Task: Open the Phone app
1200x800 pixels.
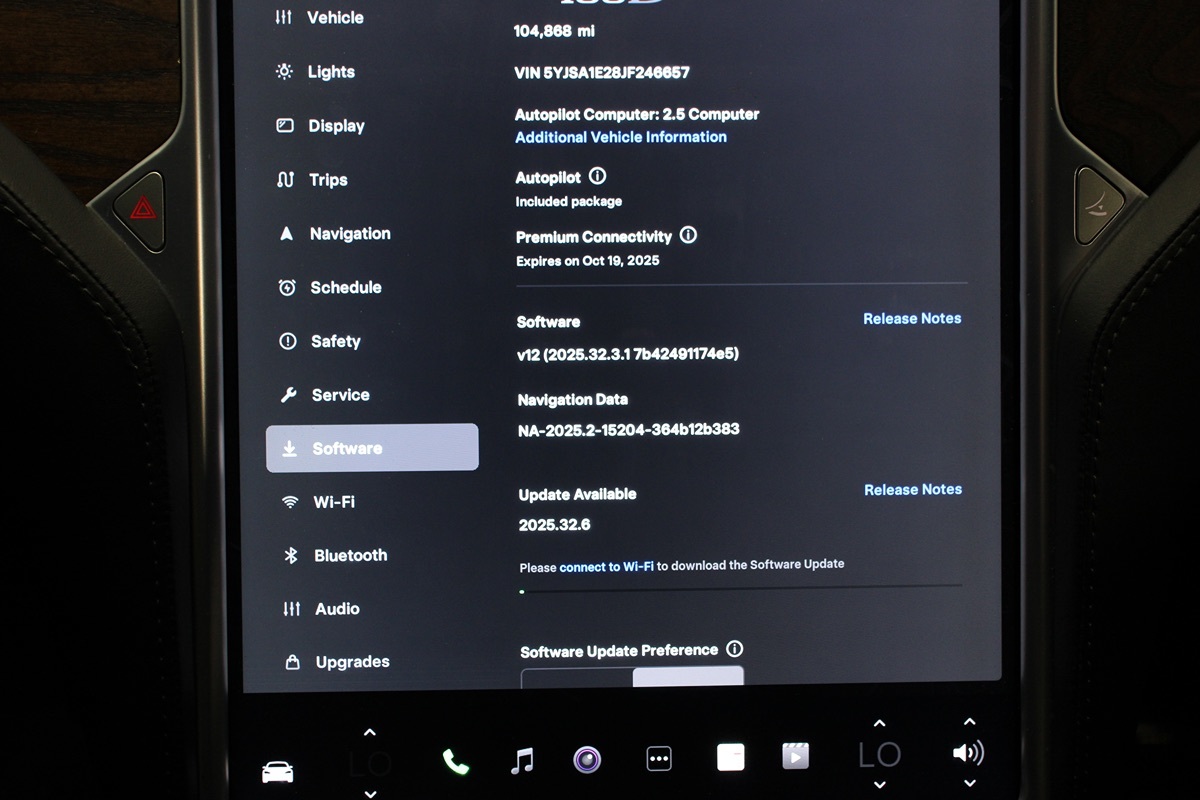Action: [456, 761]
